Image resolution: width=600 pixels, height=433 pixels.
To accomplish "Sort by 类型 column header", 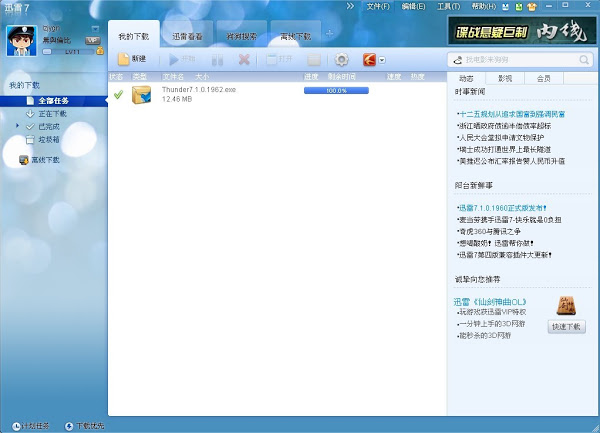I will tap(139, 77).
